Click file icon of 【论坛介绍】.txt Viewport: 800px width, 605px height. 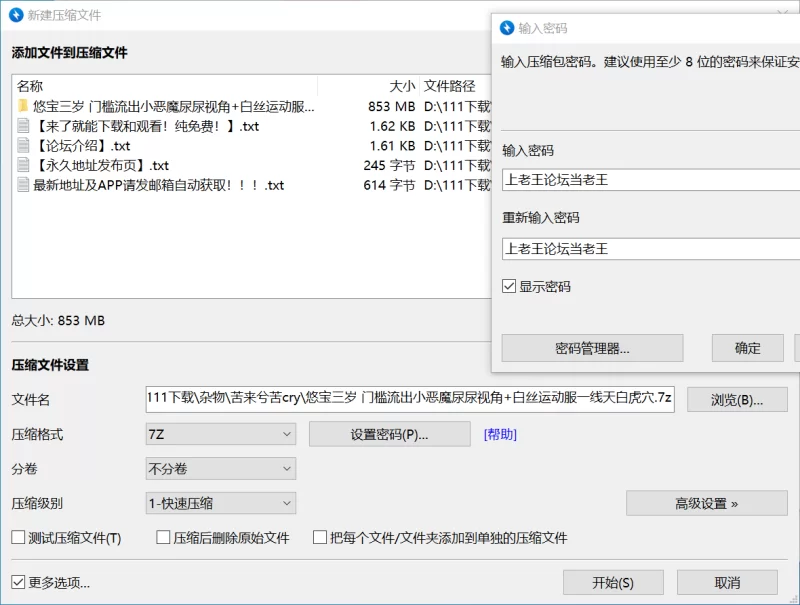point(23,146)
